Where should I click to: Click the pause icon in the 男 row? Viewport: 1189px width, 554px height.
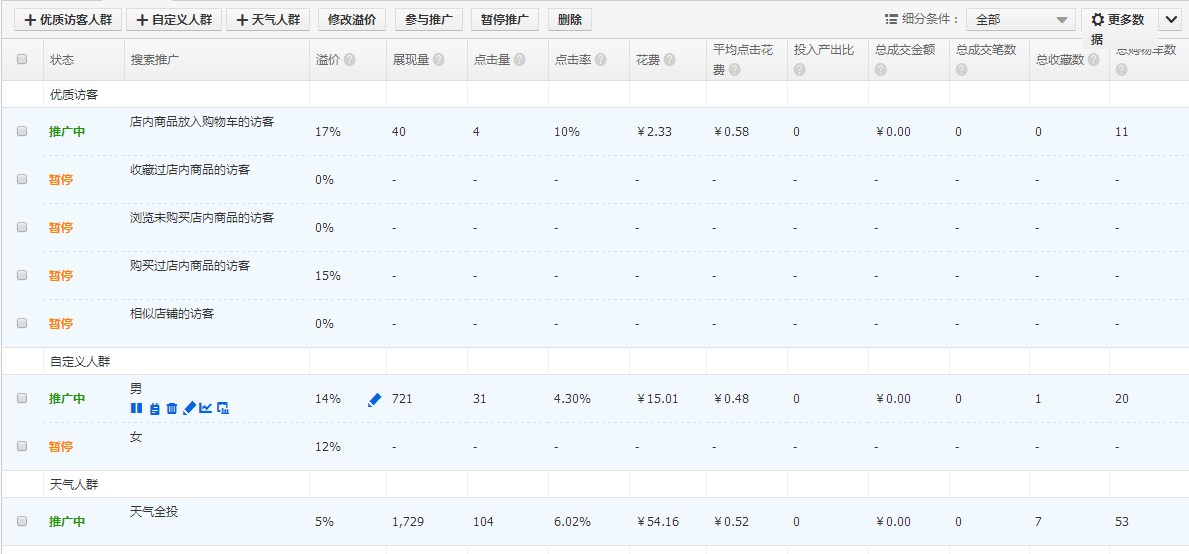tap(136, 408)
